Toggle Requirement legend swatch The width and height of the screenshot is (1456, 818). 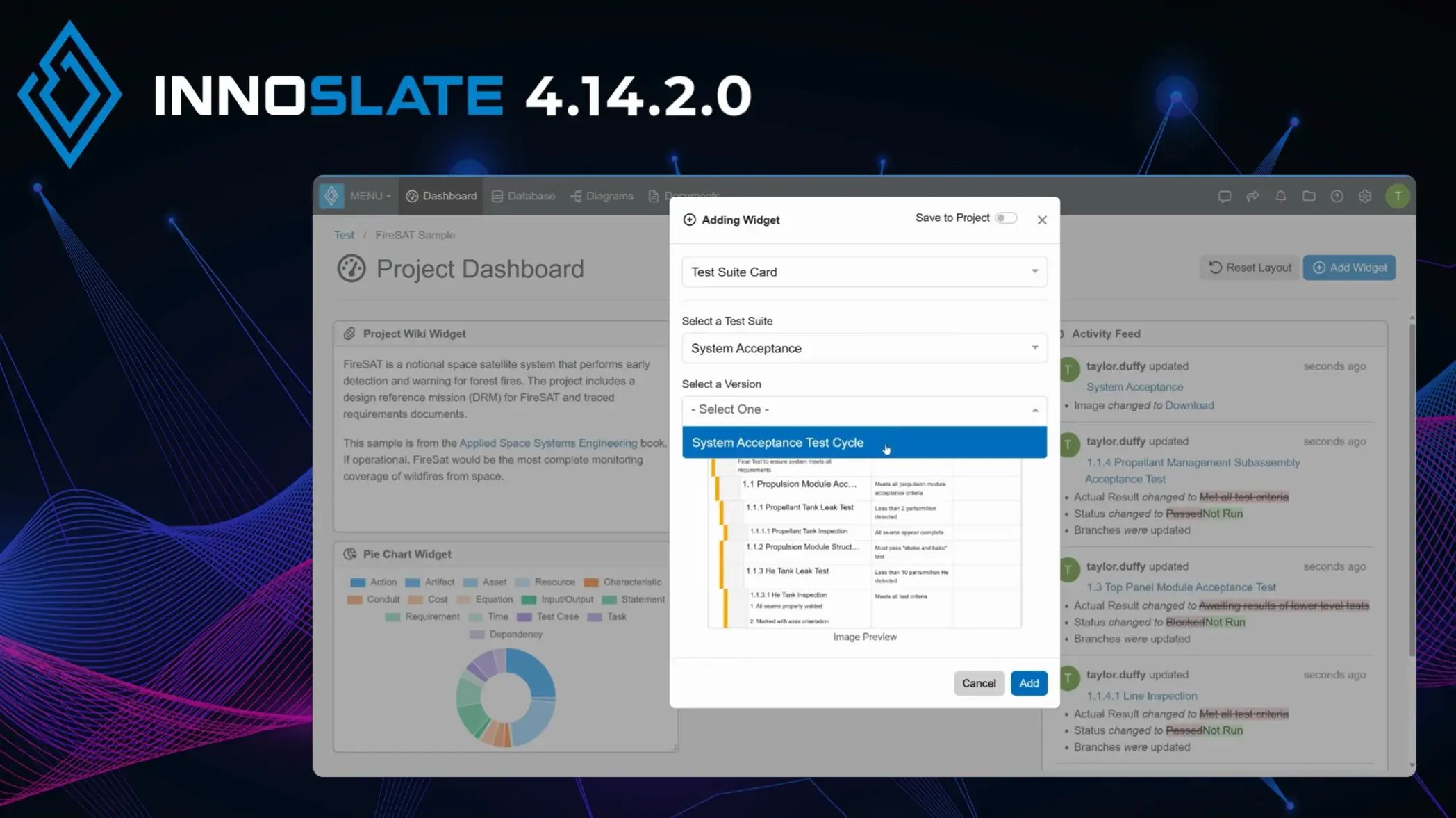click(392, 617)
